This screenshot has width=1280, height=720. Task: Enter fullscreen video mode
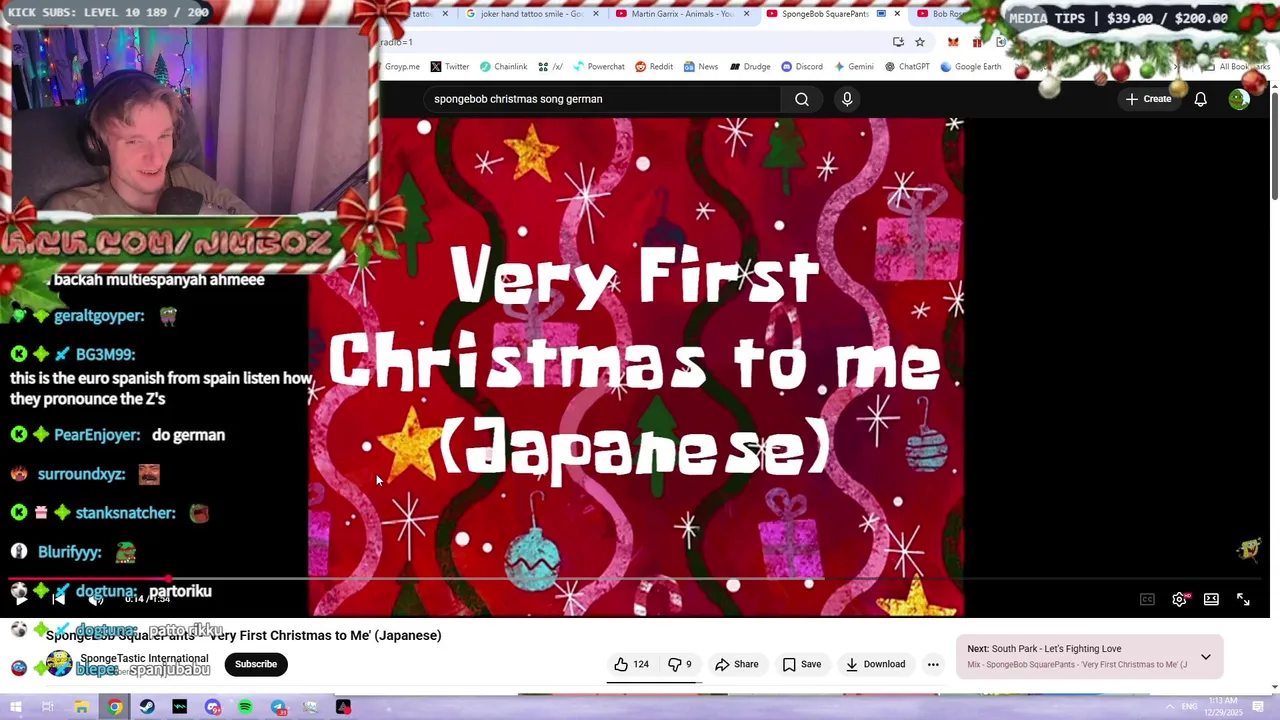(1243, 599)
